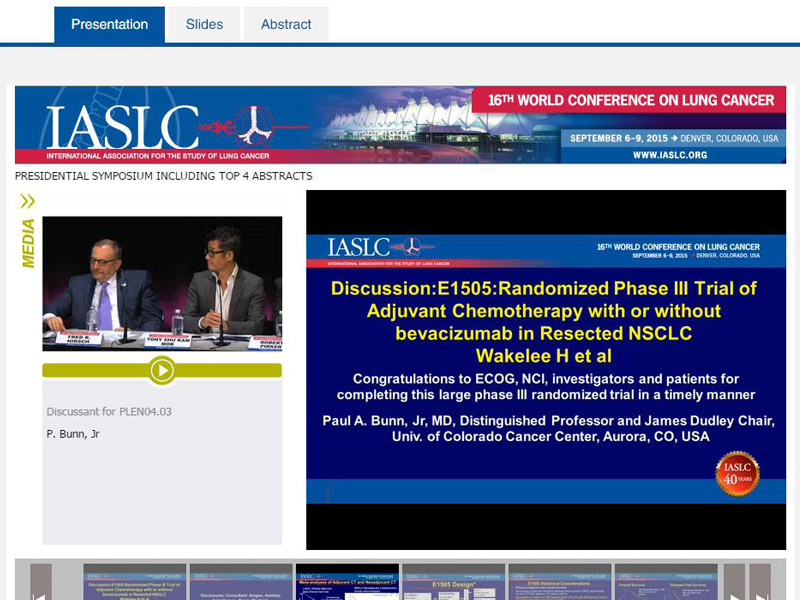Advance to next slide in thumbnail strip
Screen dimensions: 800x600
click(735, 582)
